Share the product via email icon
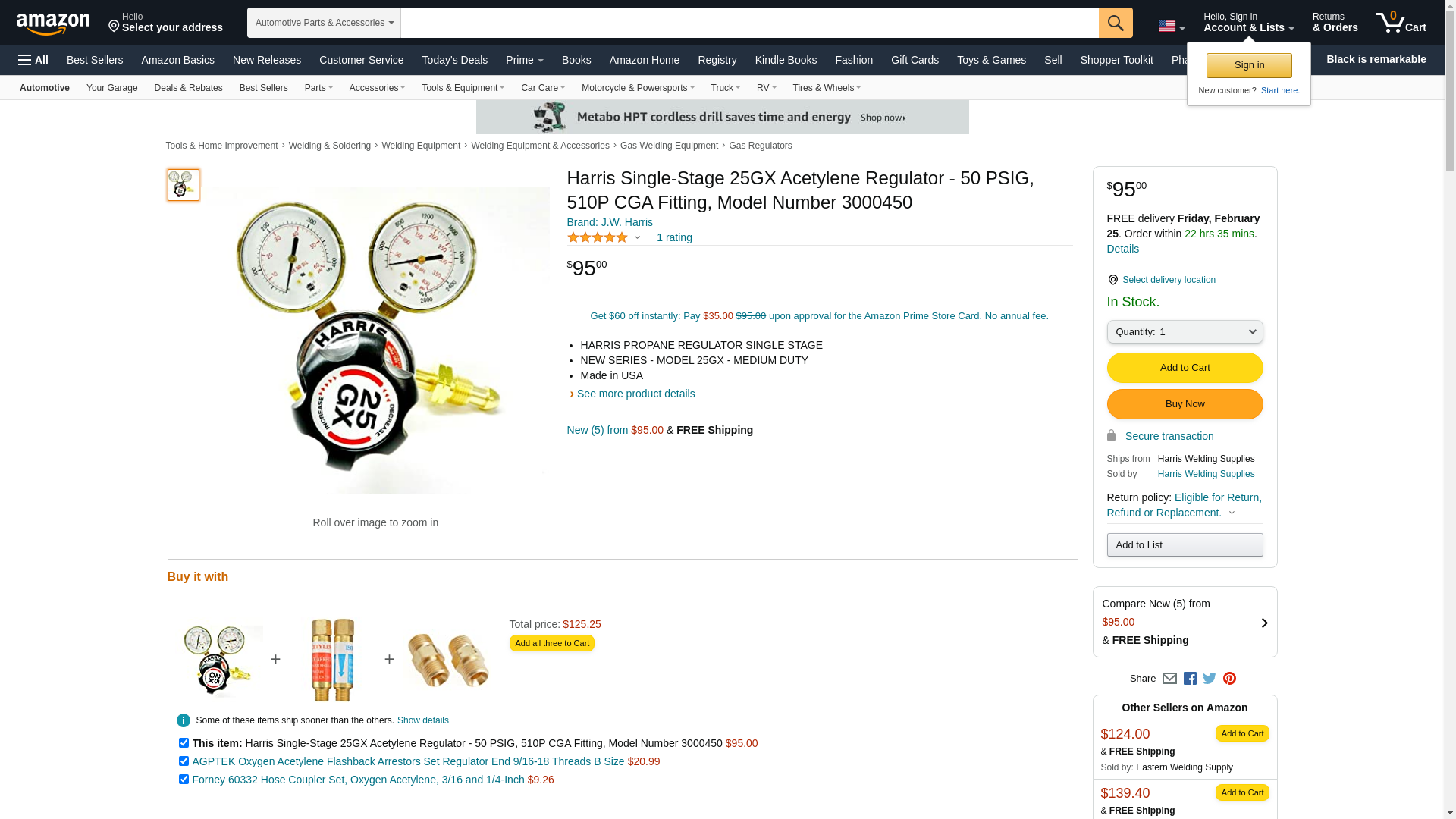The width and height of the screenshot is (1456, 819). pos(1169,679)
